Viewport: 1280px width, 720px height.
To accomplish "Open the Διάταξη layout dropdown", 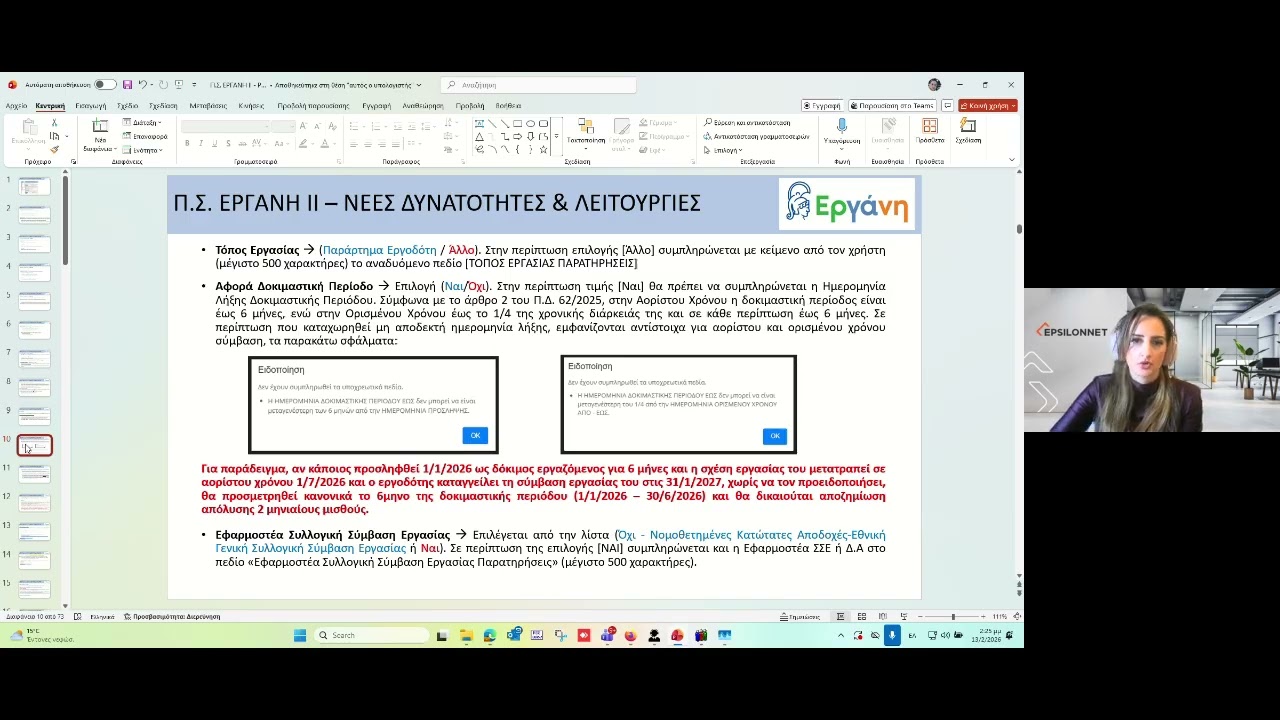I will (x=142, y=123).
